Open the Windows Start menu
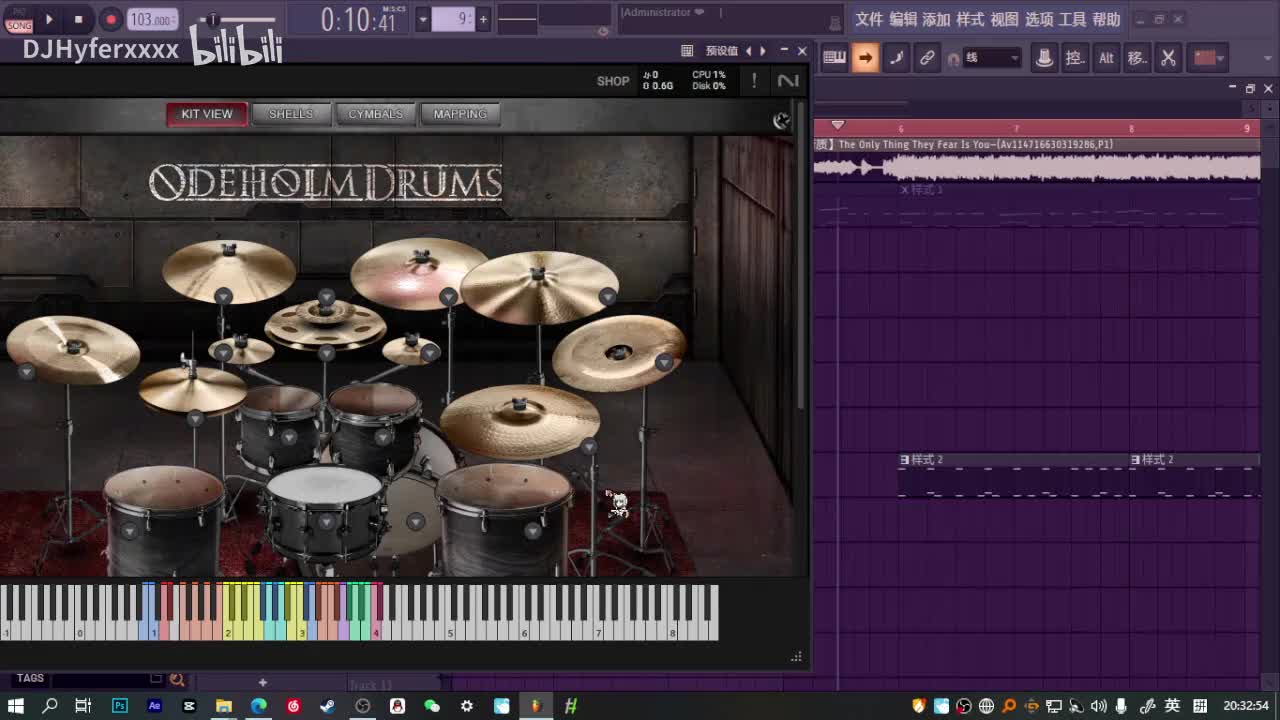Image resolution: width=1280 pixels, height=720 pixels. coord(16,706)
